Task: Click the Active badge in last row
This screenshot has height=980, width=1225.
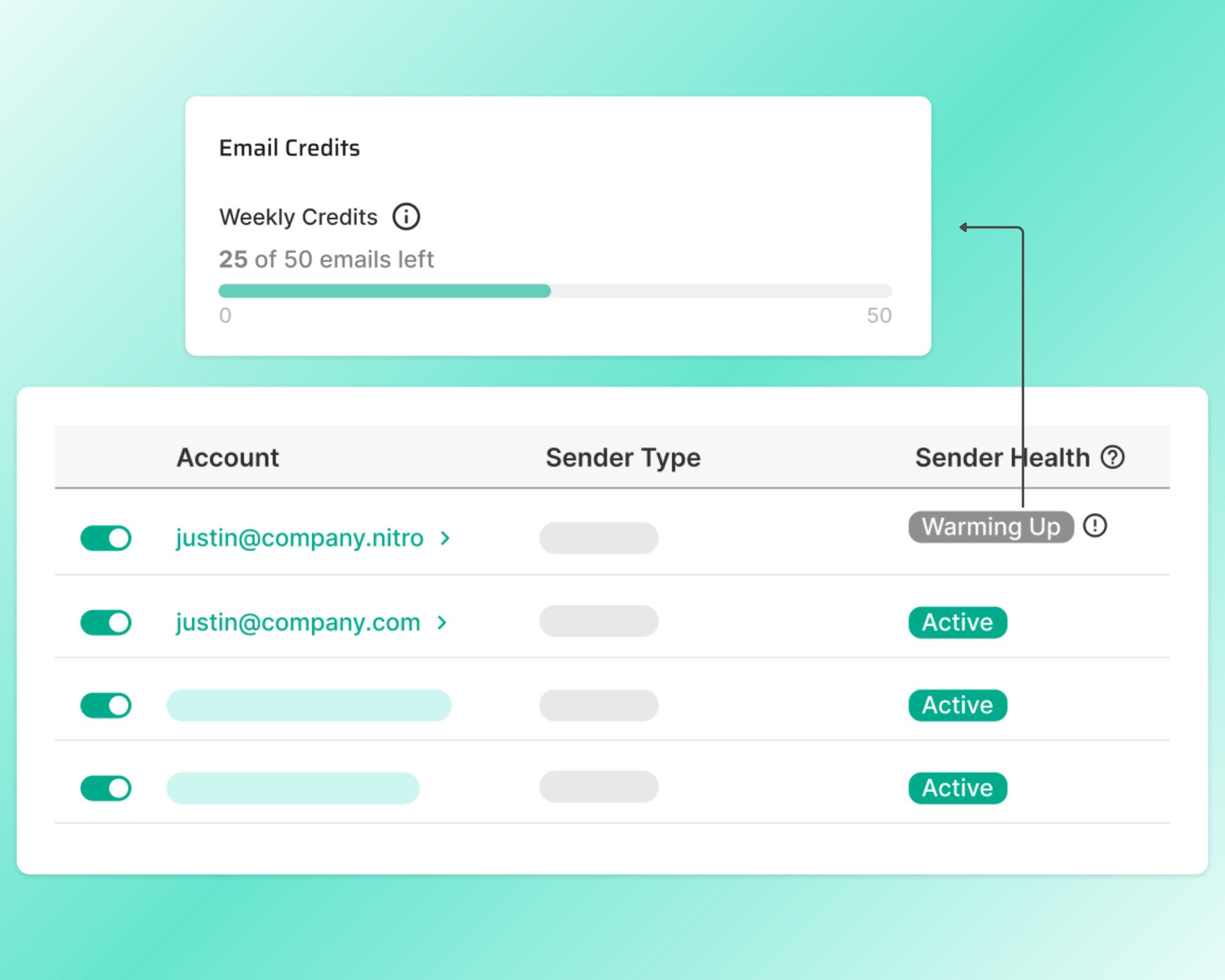Action: 957,788
